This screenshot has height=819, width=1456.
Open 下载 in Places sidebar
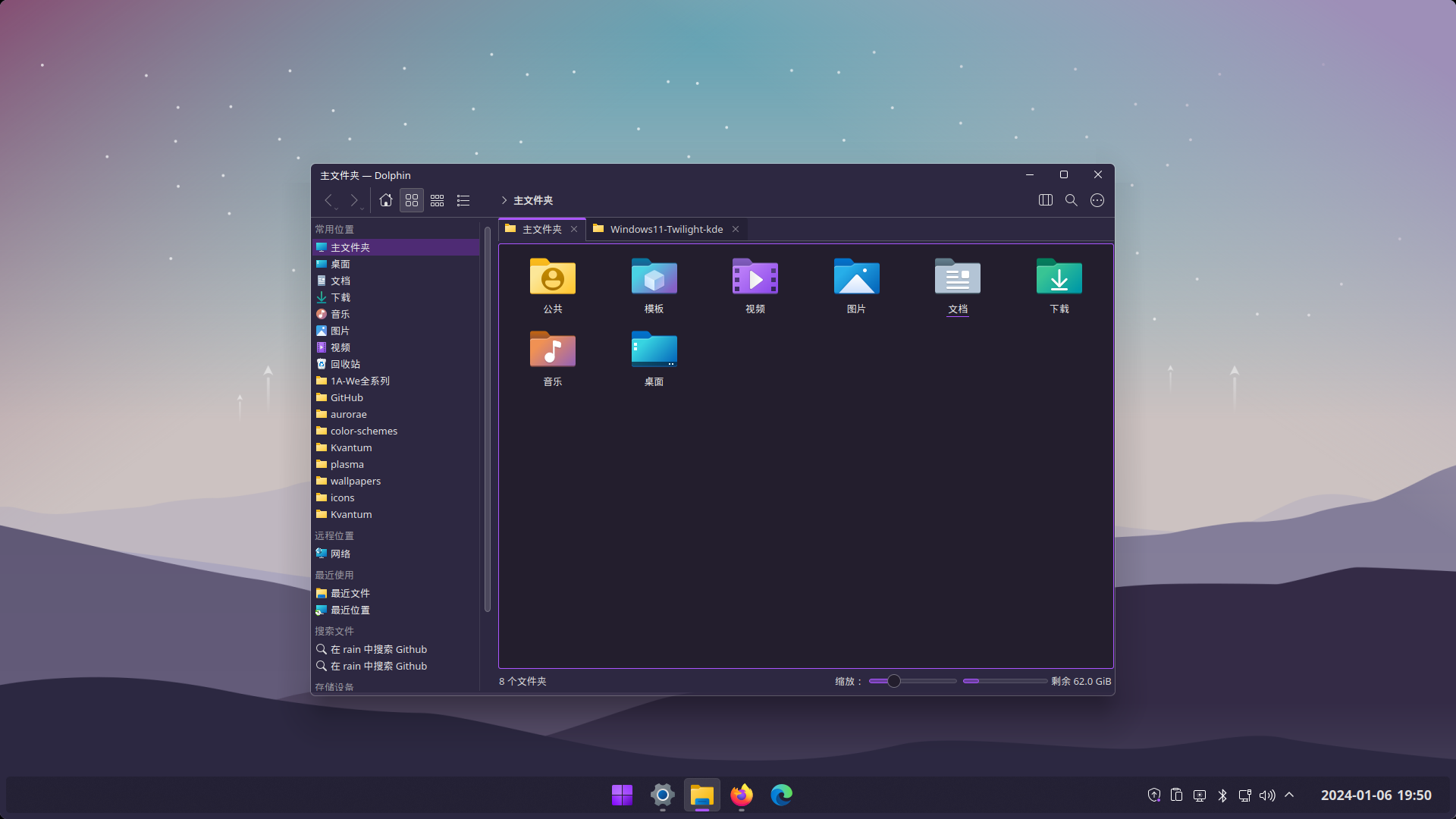[396, 297]
